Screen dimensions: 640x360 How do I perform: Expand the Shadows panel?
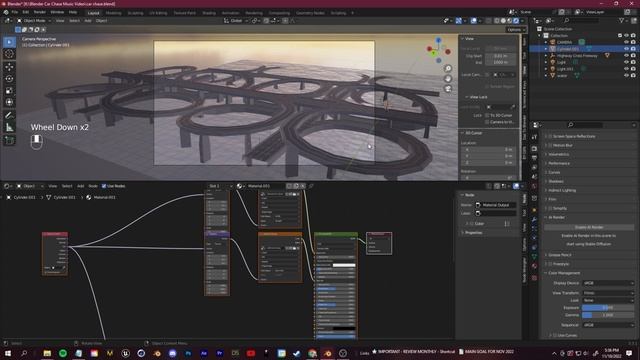coord(555,181)
